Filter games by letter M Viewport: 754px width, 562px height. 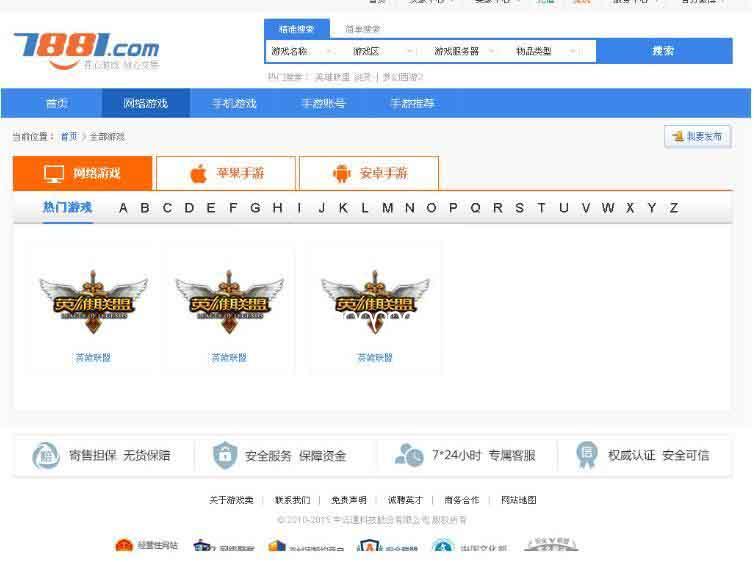(387, 208)
